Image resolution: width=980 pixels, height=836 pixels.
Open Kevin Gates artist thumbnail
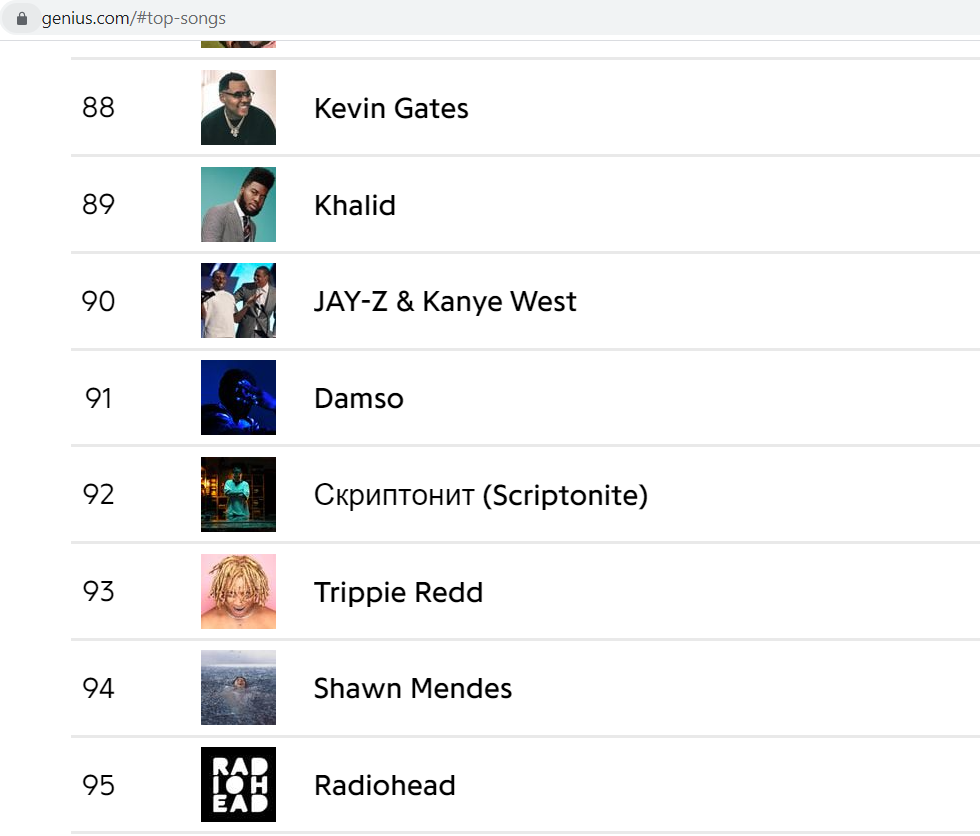point(238,107)
